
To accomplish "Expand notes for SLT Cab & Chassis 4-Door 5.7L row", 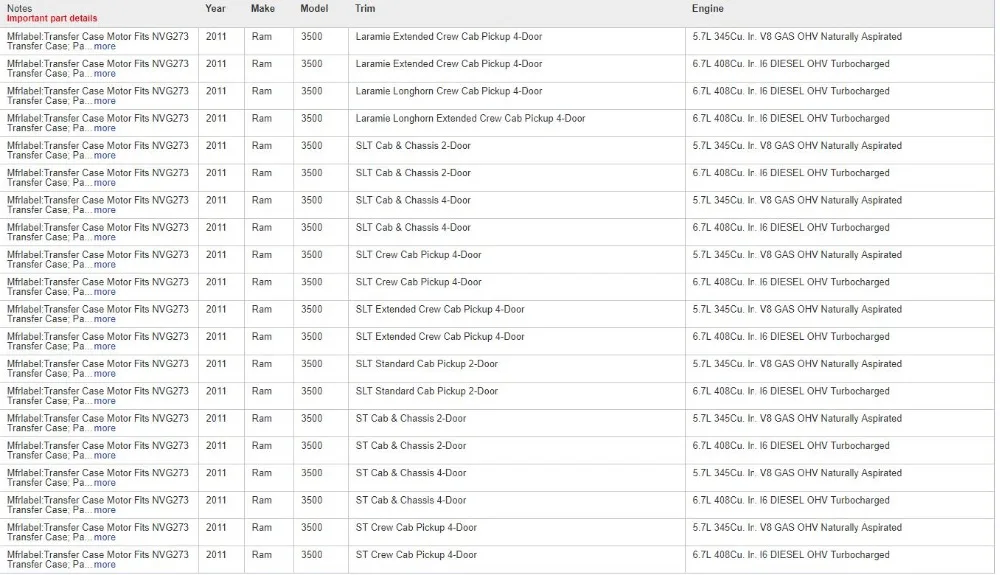I will tap(105, 210).
